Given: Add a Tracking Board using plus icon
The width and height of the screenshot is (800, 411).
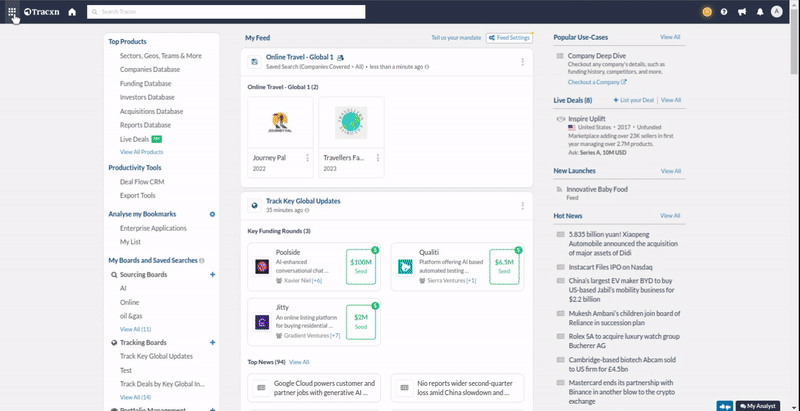Looking at the screenshot, I should click(212, 343).
